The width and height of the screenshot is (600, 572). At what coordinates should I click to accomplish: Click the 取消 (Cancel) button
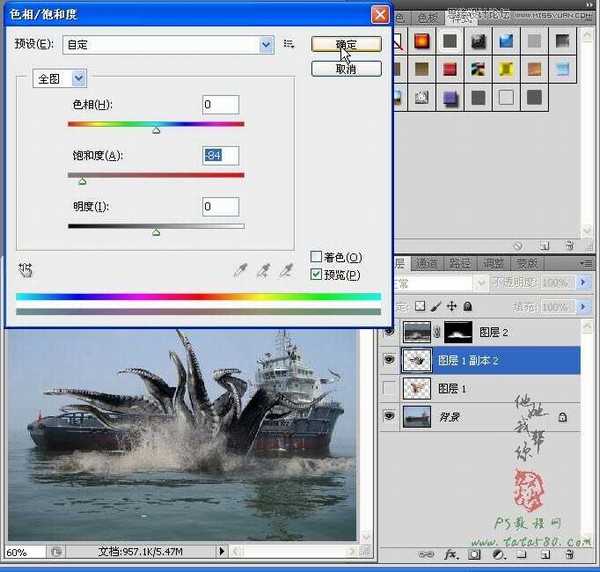(346, 69)
